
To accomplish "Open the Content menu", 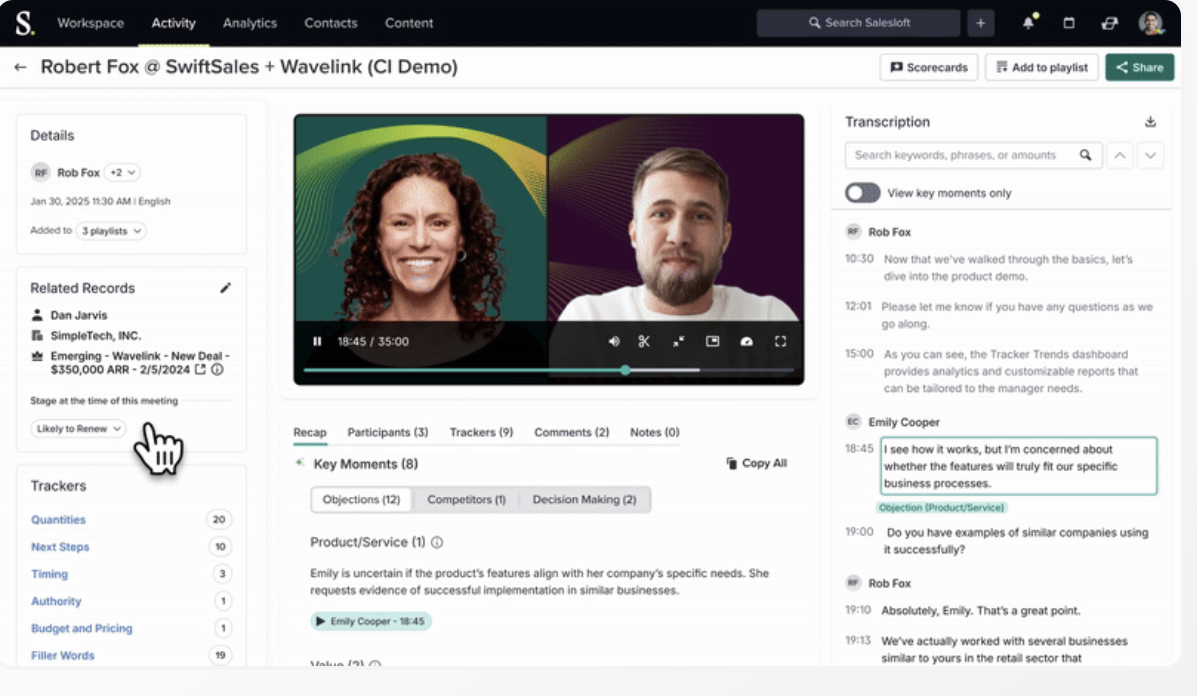I will [409, 23].
